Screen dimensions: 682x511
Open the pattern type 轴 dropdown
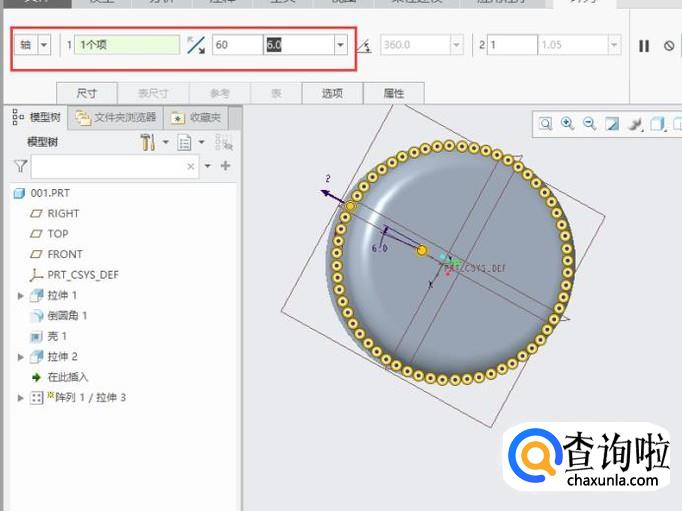coord(45,45)
